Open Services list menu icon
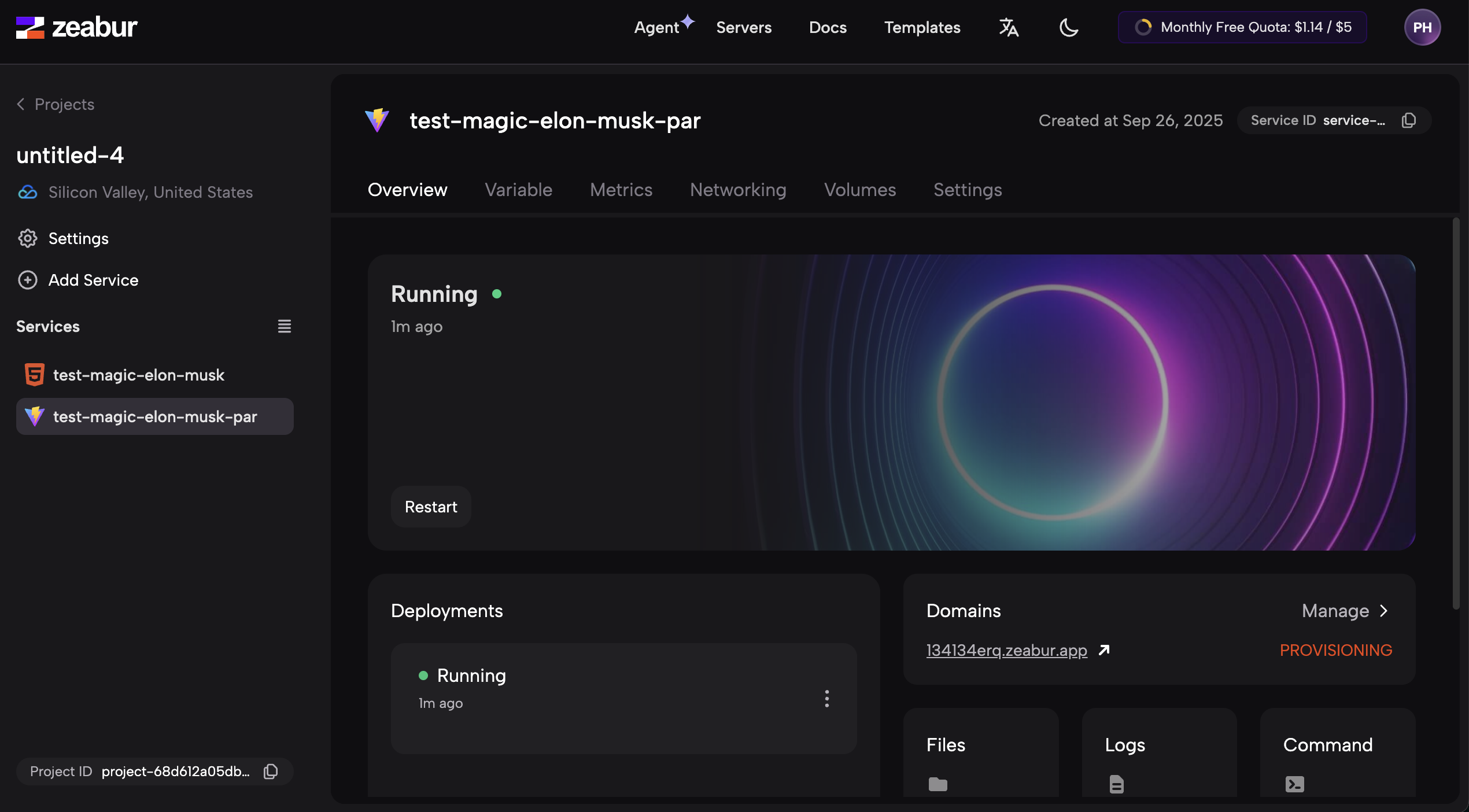Screen dimensions: 1469x812 click(x=284, y=326)
